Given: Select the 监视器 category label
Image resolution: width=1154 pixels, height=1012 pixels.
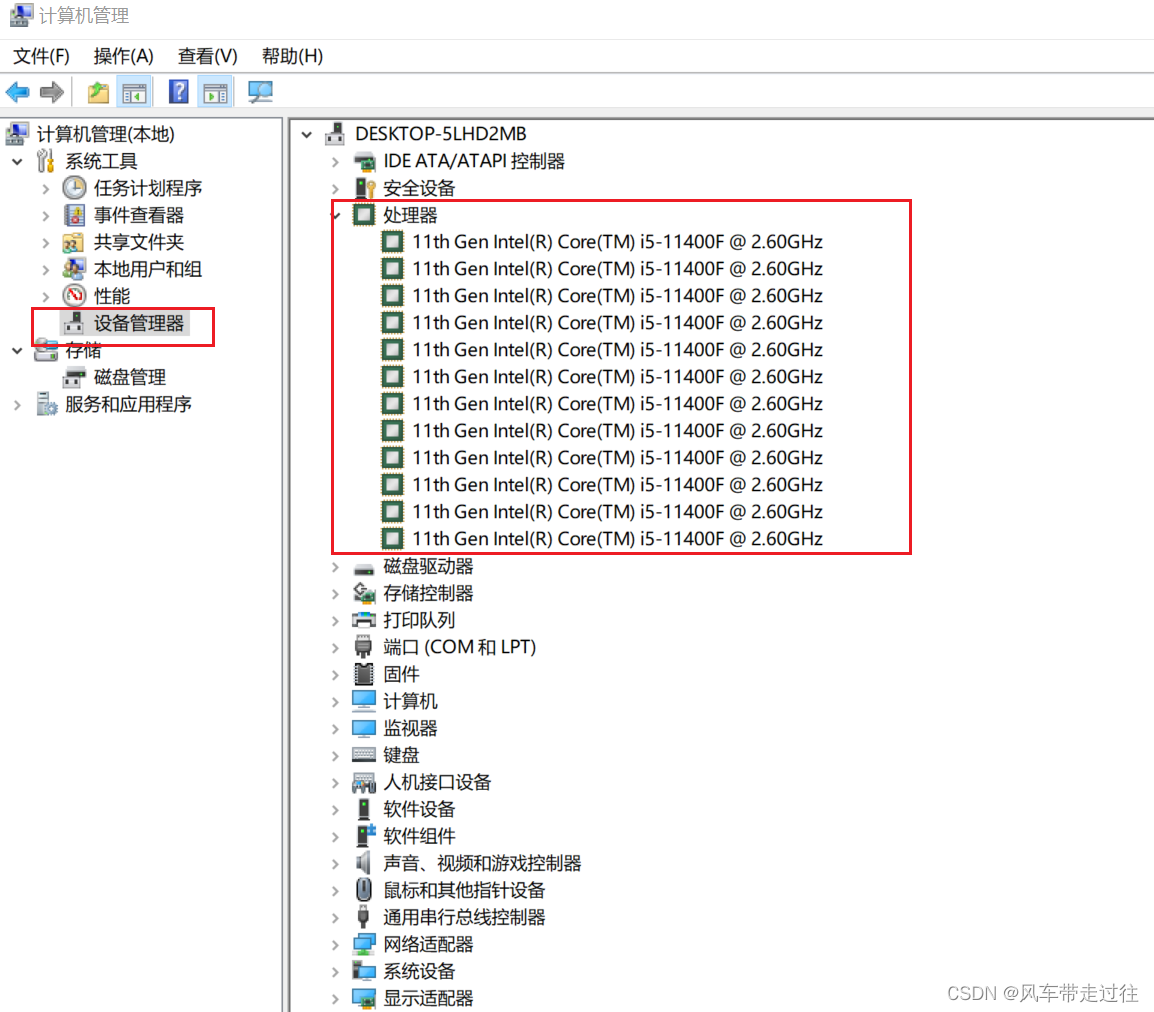Looking at the screenshot, I should click(x=411, y=728).
